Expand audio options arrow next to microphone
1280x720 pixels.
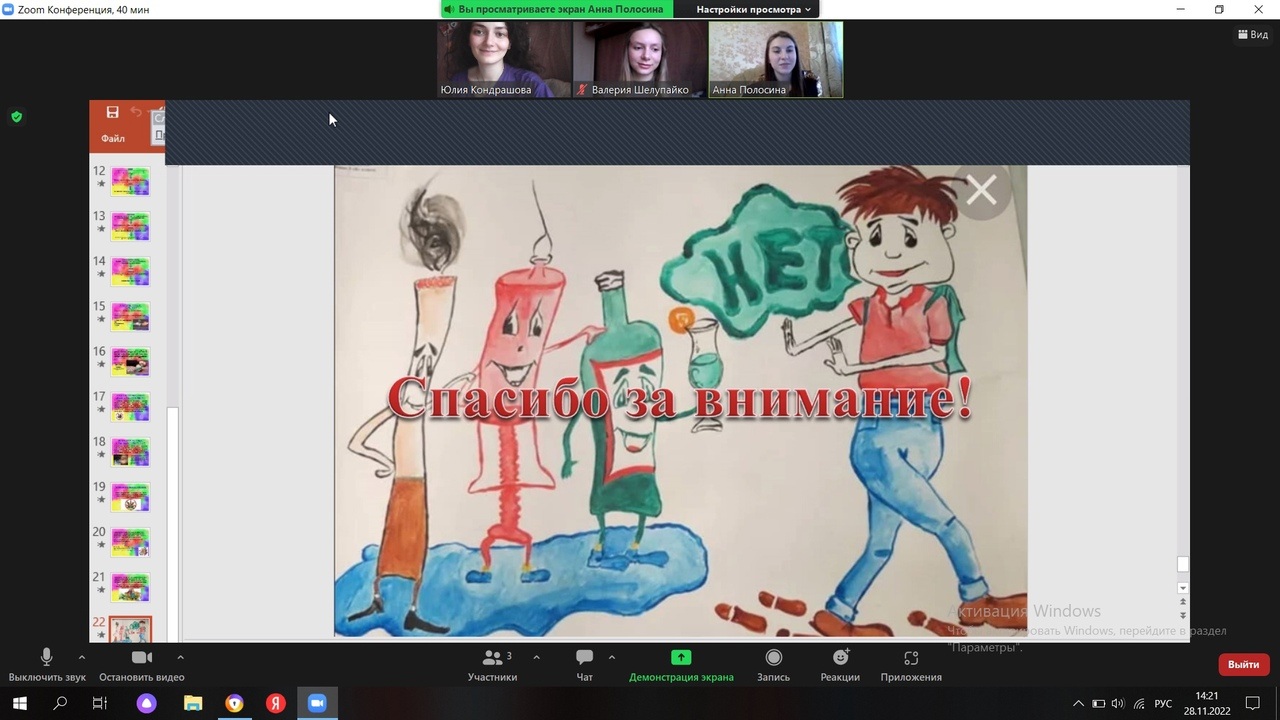click(81, 657)
